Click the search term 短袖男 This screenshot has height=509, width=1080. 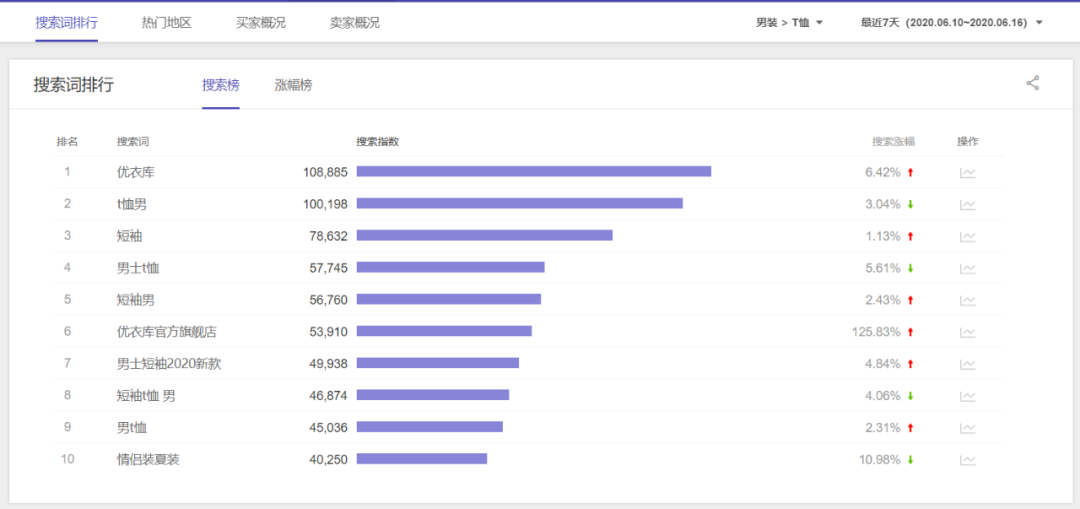tap(136, 300)
